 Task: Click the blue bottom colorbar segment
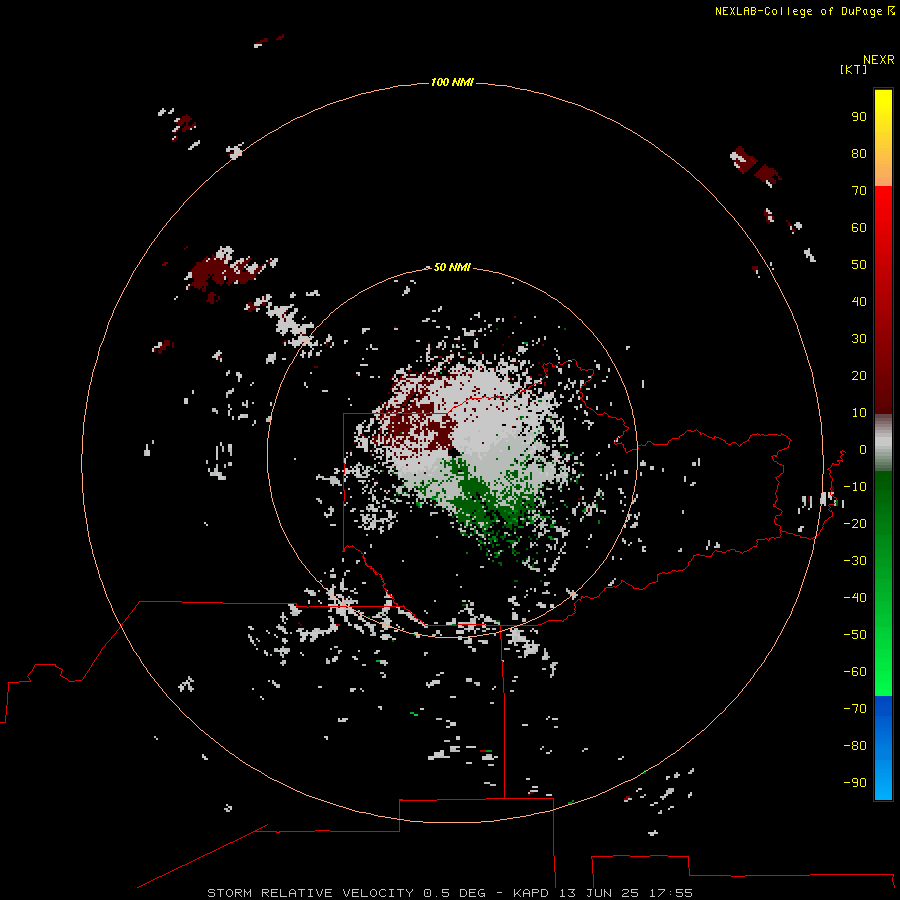(883, 748)
